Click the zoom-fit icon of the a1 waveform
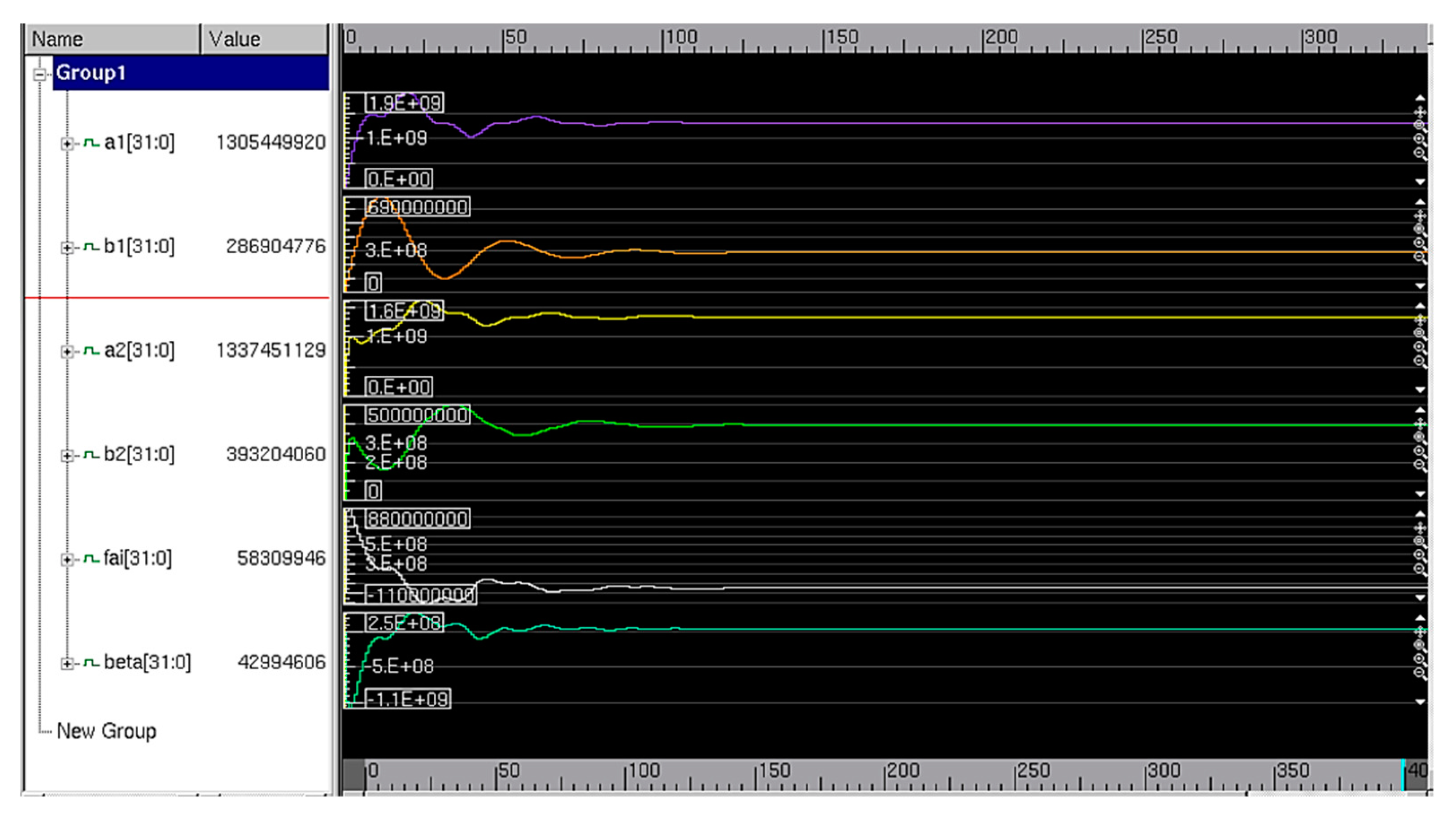This screenshot has width=1456, height=816. click(x=1420, y=125)
